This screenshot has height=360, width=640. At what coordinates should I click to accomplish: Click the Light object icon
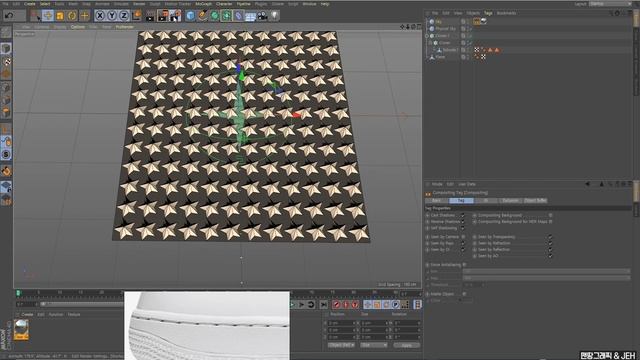pyautogui.click(x=275, y=16)
